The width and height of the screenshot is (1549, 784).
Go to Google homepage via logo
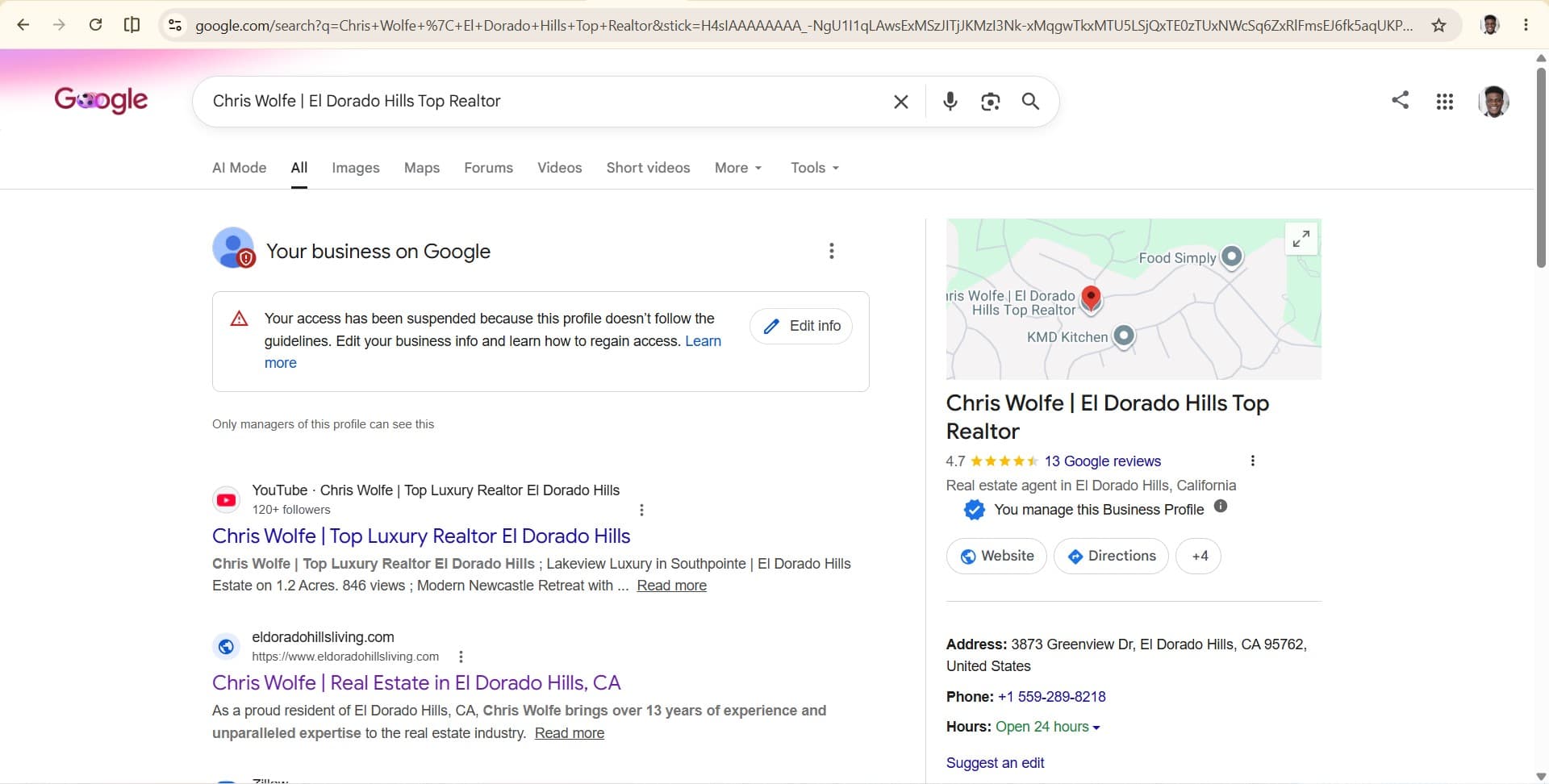[101, 100]
